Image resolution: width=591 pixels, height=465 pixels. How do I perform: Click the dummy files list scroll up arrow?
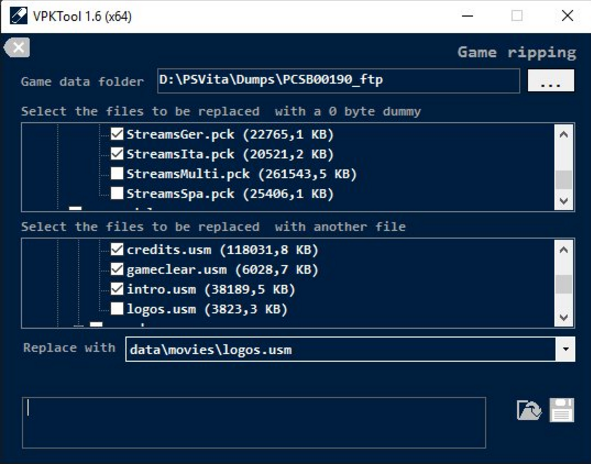(x=564, y=135)
